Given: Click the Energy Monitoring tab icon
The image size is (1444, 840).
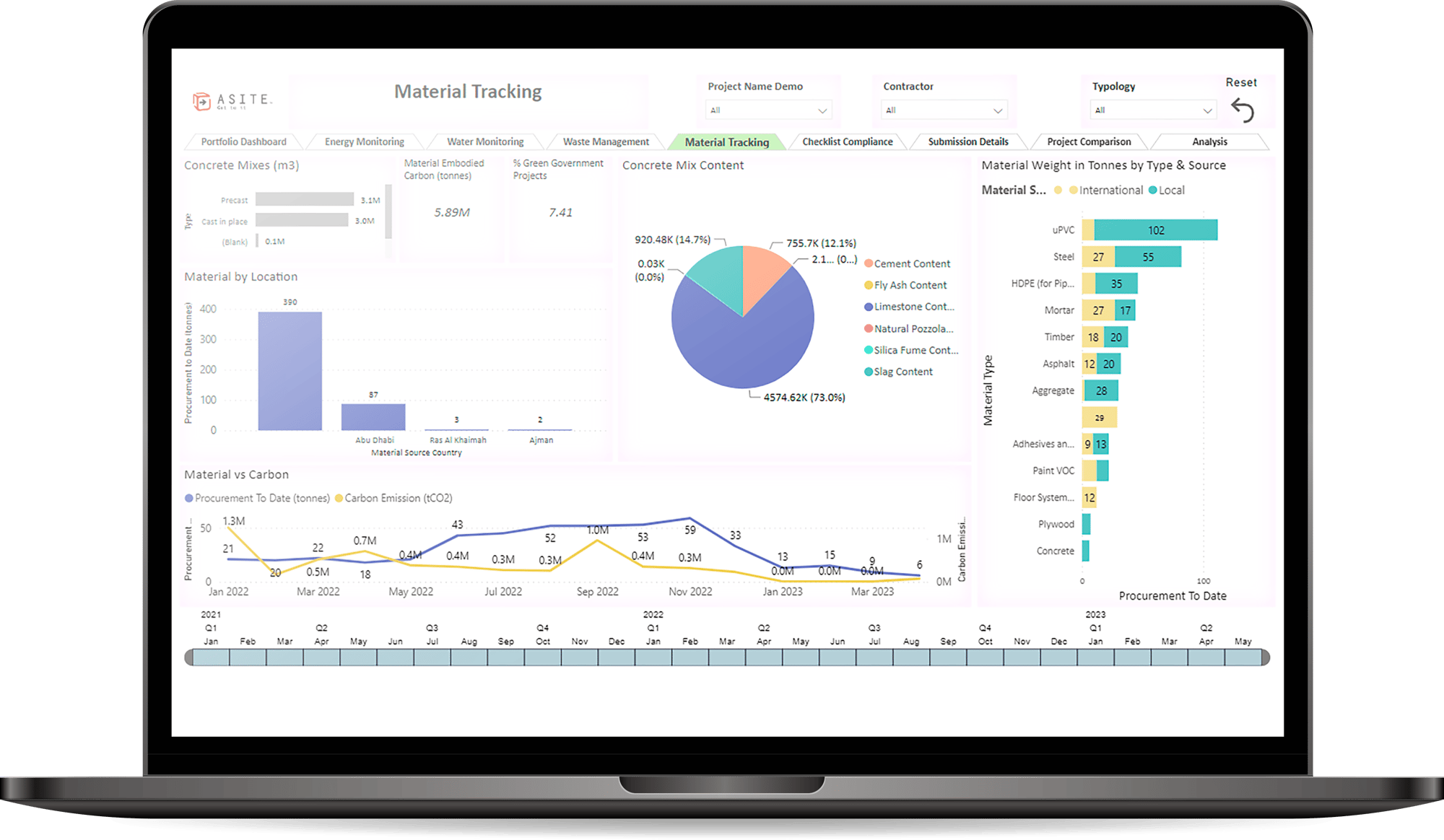Looking at the screenshot, I should [364, 140].
